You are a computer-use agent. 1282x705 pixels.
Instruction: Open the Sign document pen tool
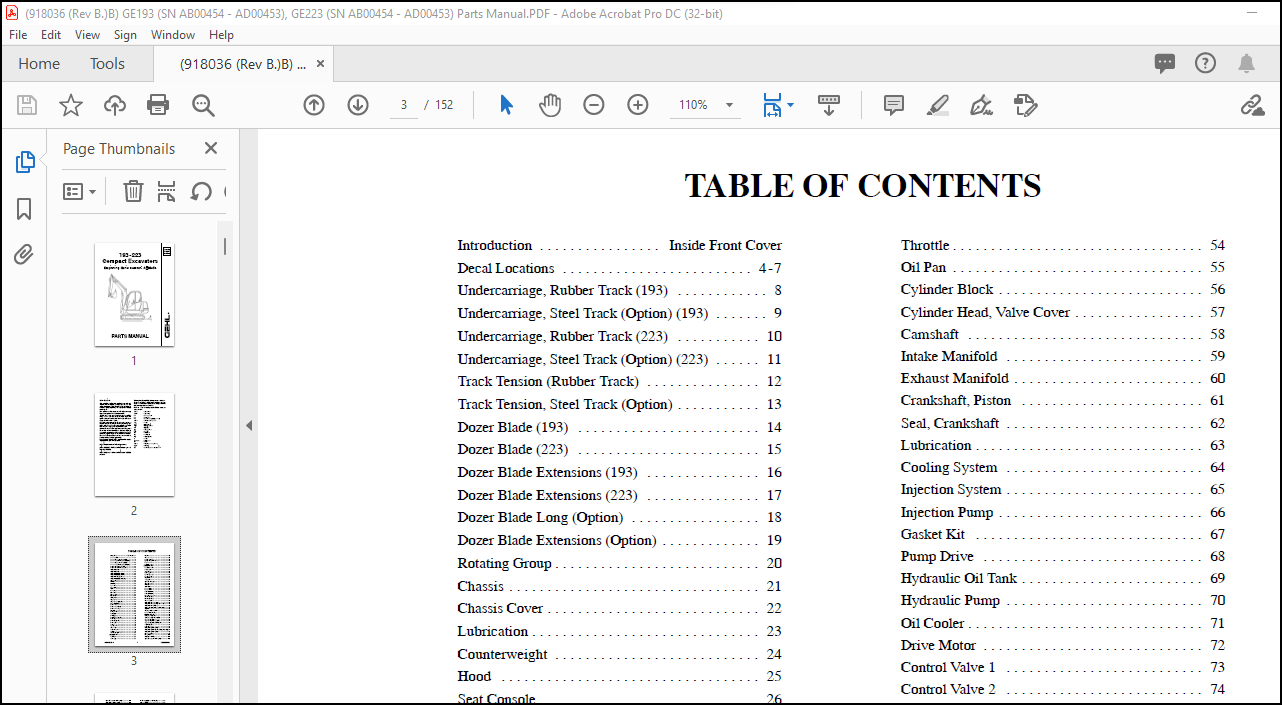coord(981,105)
